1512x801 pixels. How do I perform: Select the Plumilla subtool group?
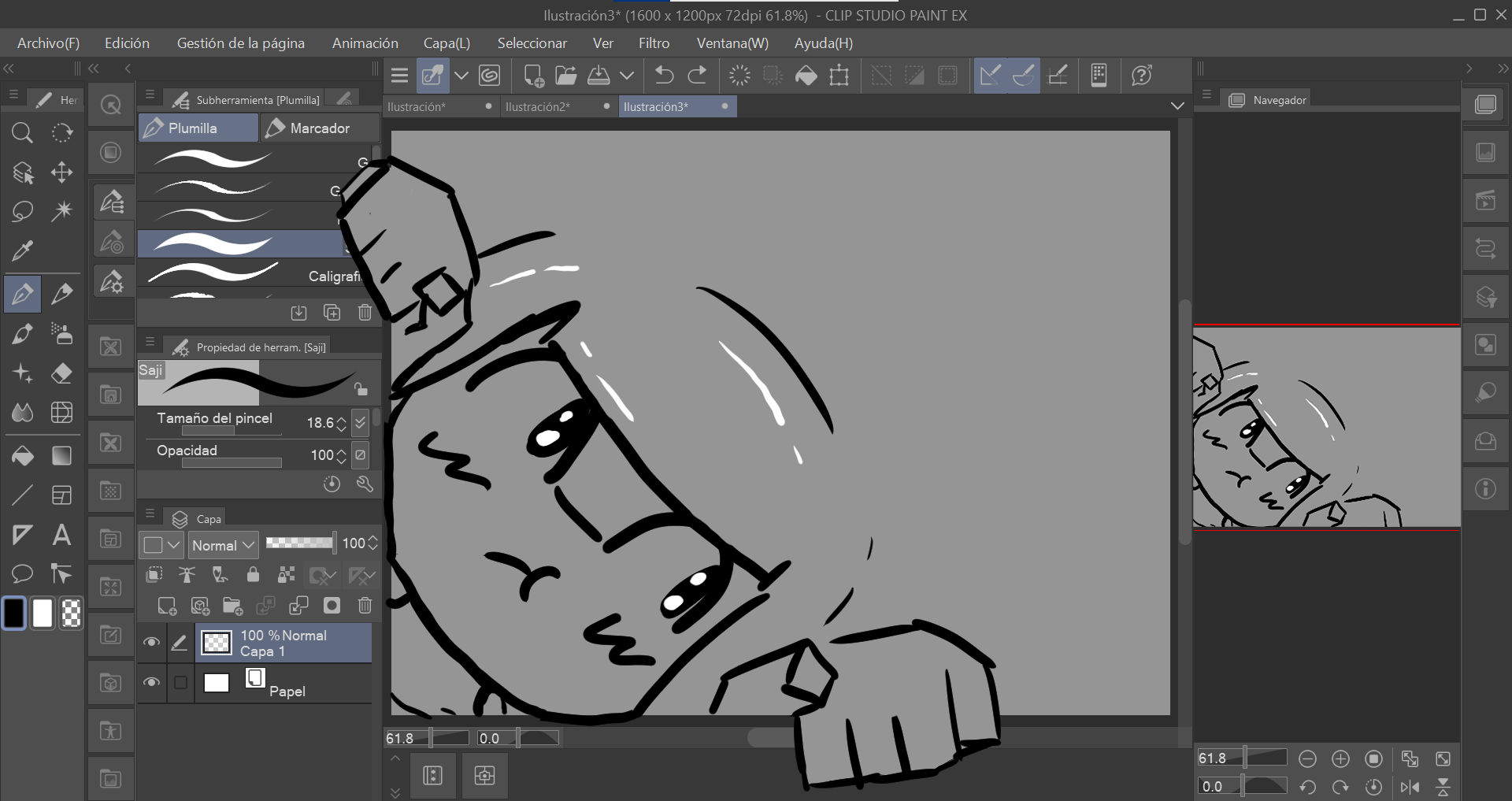point(198,128)
